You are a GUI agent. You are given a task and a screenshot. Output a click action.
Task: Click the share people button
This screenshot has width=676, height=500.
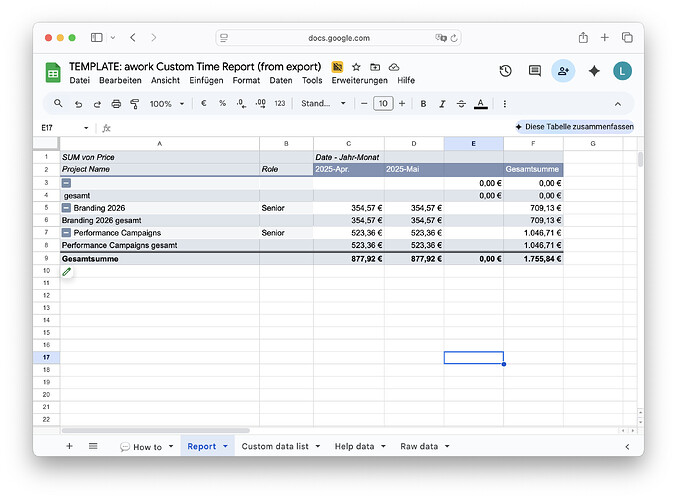(563, 71)
